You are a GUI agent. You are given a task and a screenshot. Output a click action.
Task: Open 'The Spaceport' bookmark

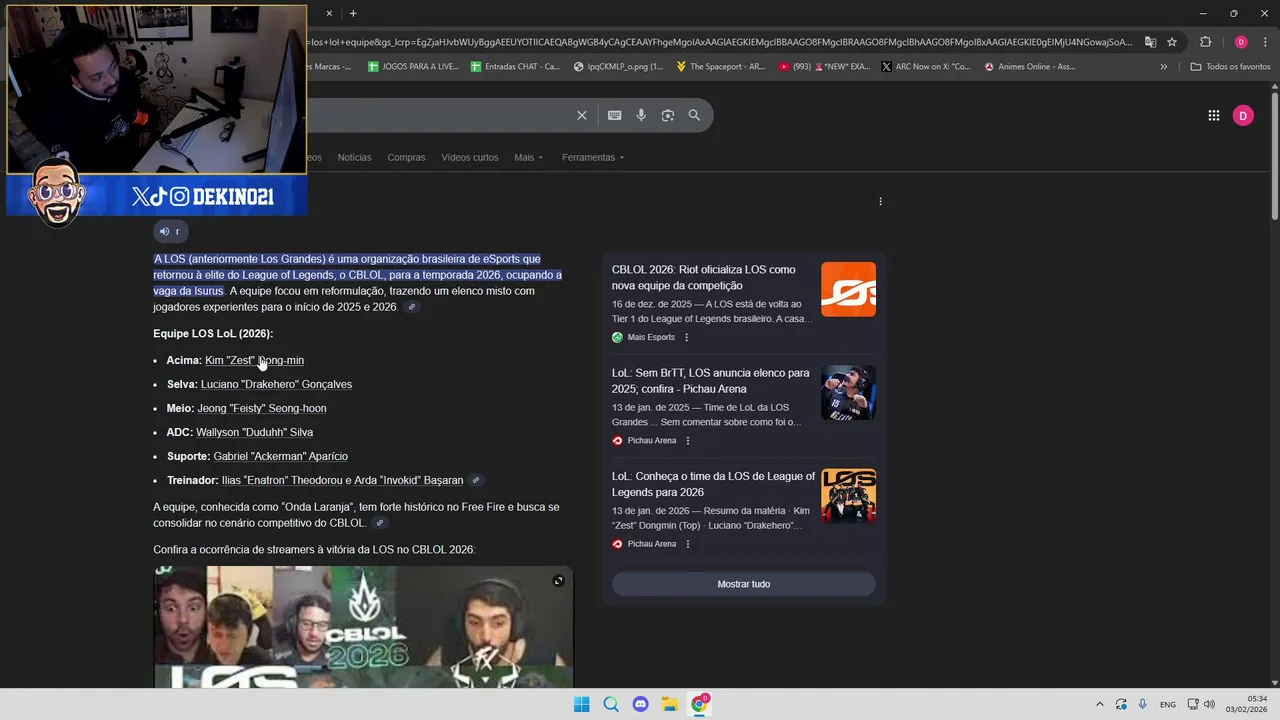tap(720, 67)
